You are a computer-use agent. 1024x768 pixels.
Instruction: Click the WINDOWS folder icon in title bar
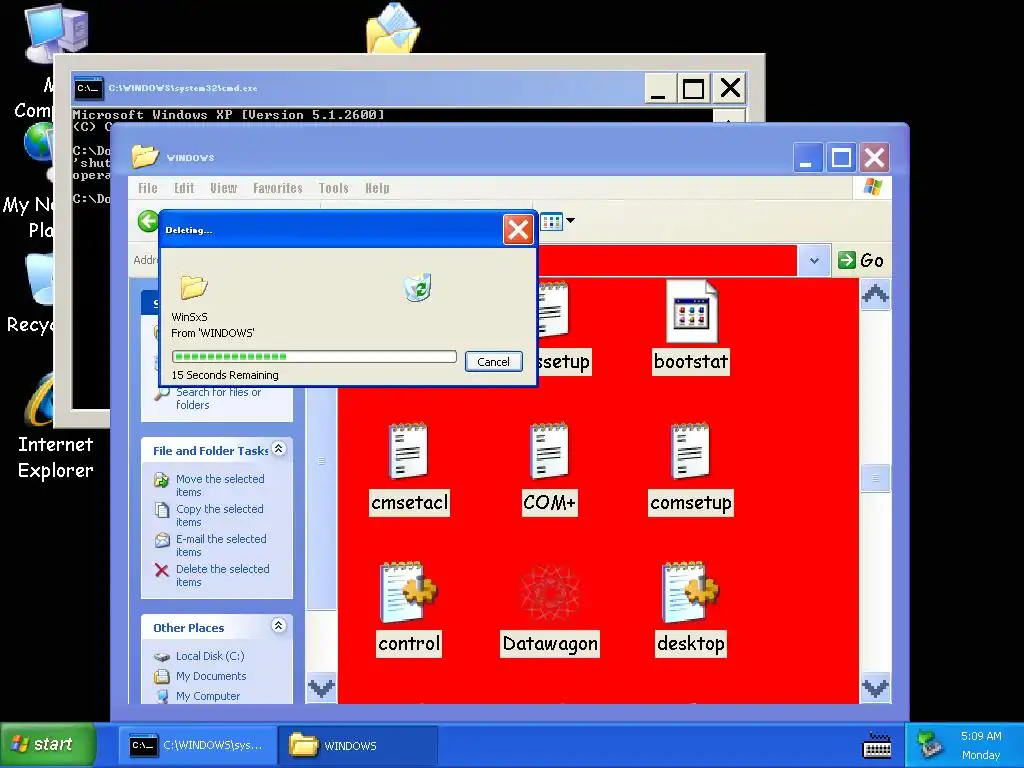[x=145, y=157]
